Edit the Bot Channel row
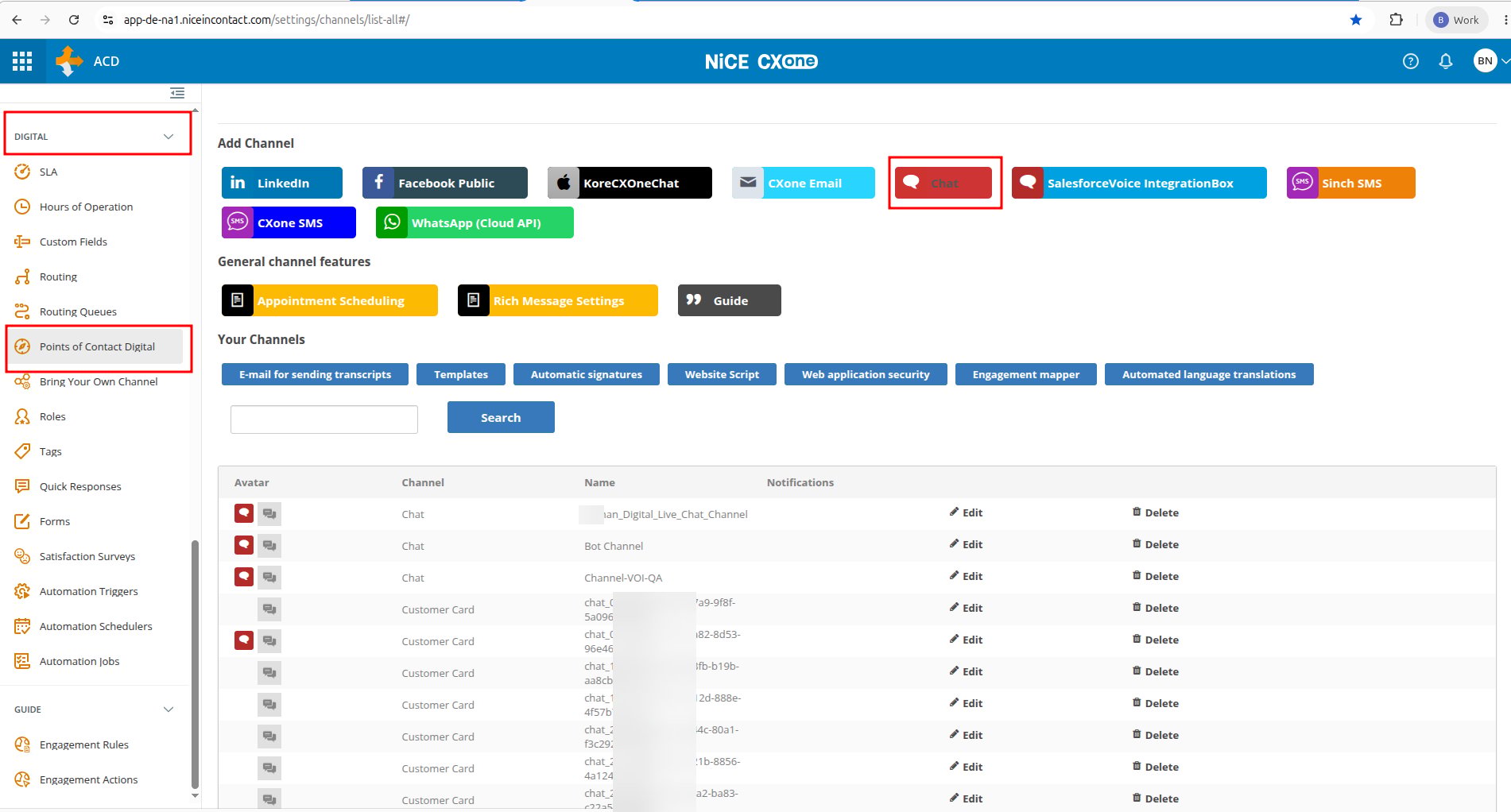Image resolution: width=1511 pixels, height=812 pixels. pyautogui.click(x=966, y=544)
